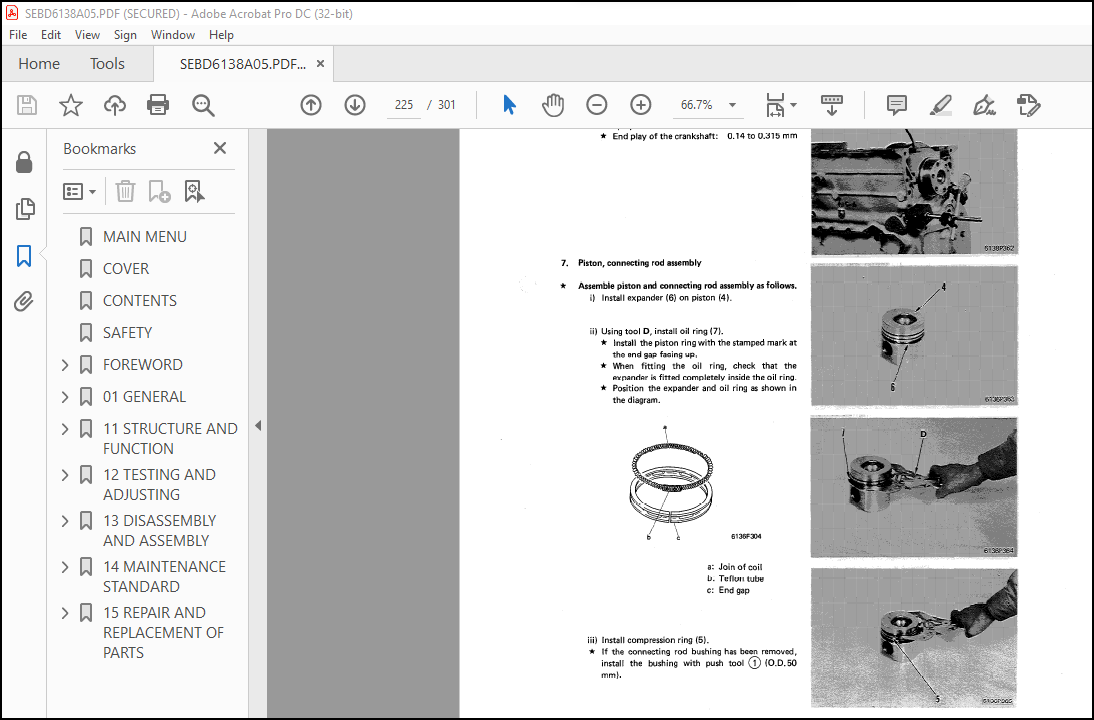Viewport: 1094px width, 720px height.
Task: Jump to MAIN MENU bookmark
Action: pyautogui.click(x=144, y=237)
